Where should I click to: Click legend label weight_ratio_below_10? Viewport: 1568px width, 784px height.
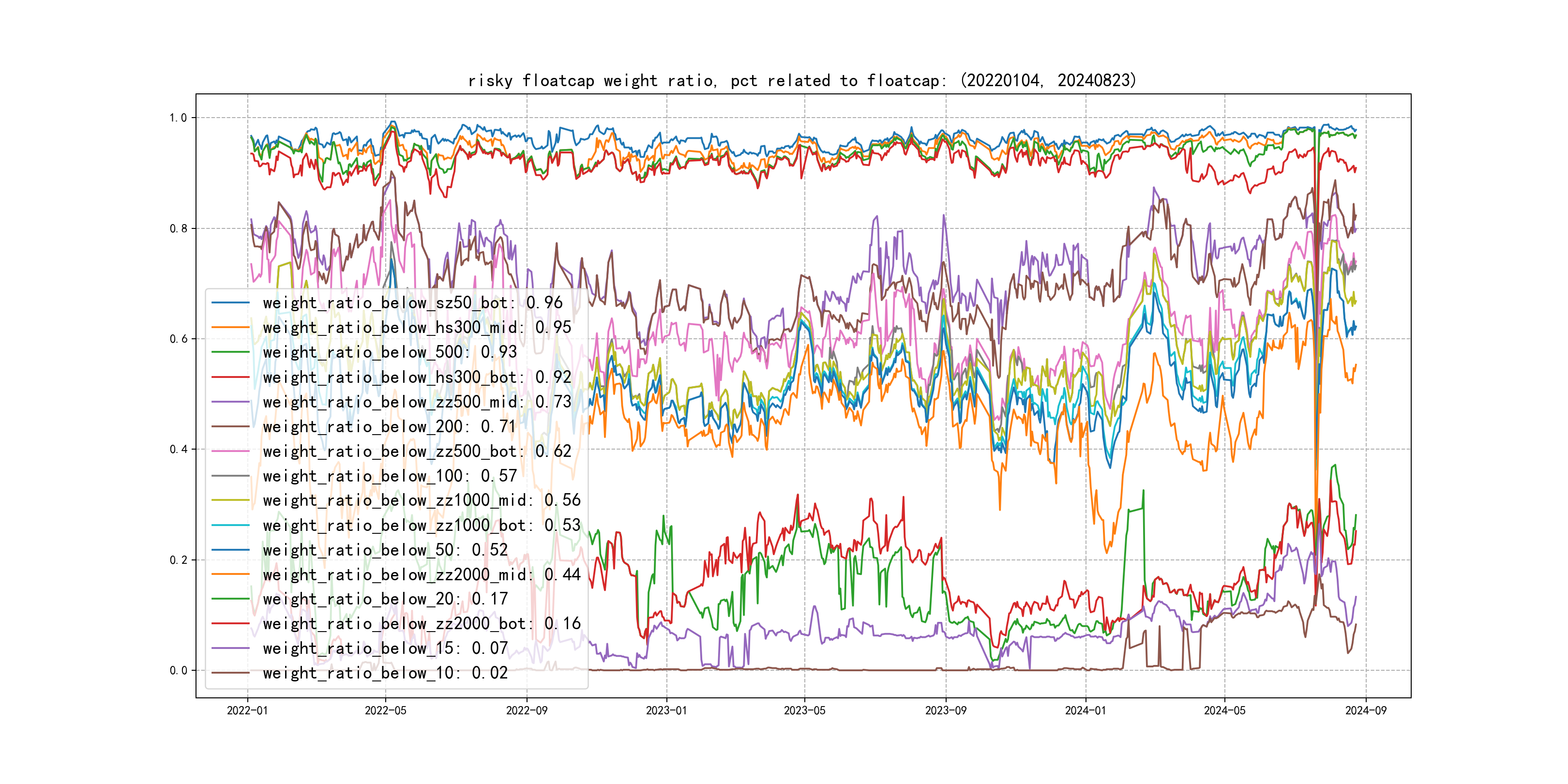[385, 673]
